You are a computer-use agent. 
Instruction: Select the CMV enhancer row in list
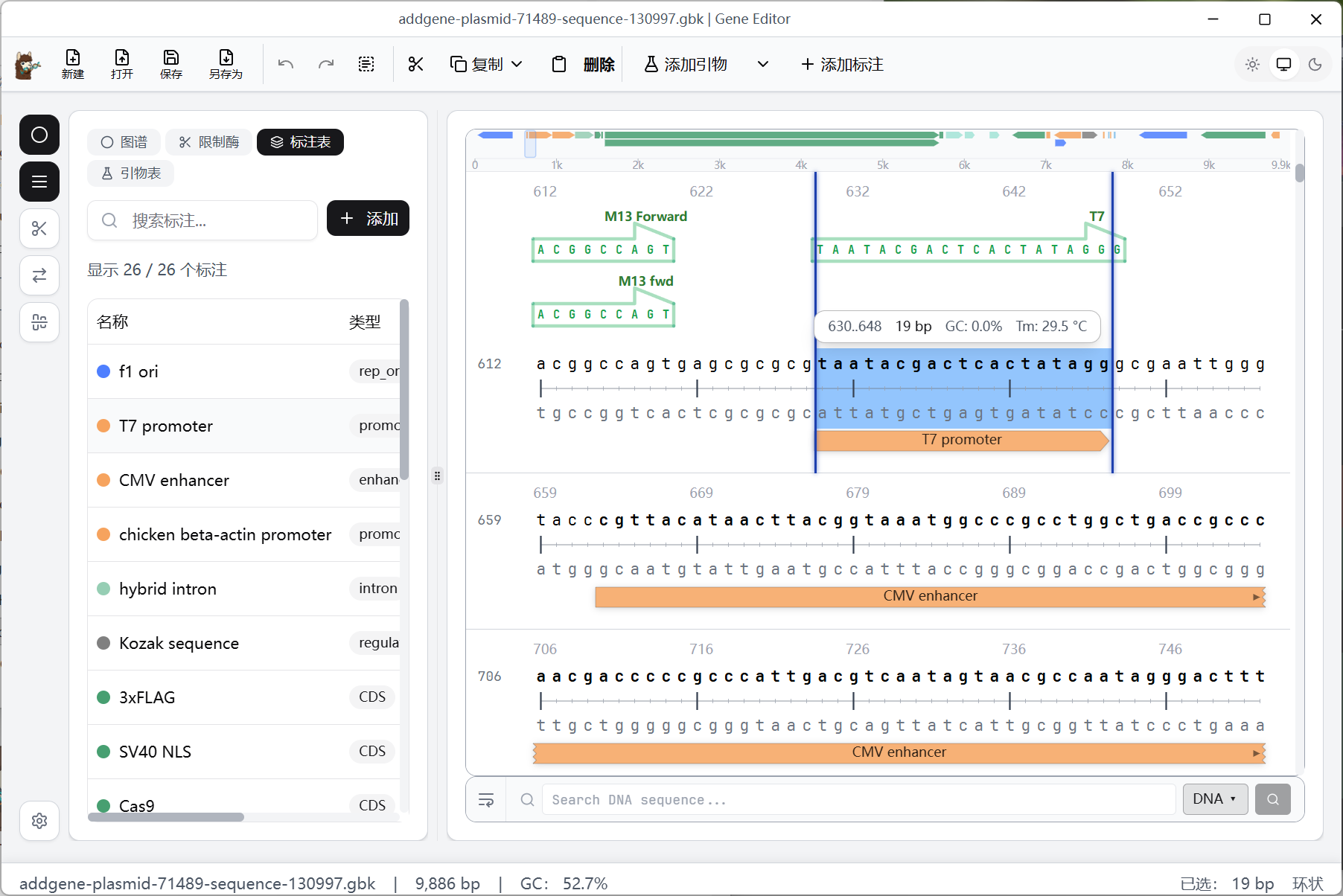[x=244, y=480]
